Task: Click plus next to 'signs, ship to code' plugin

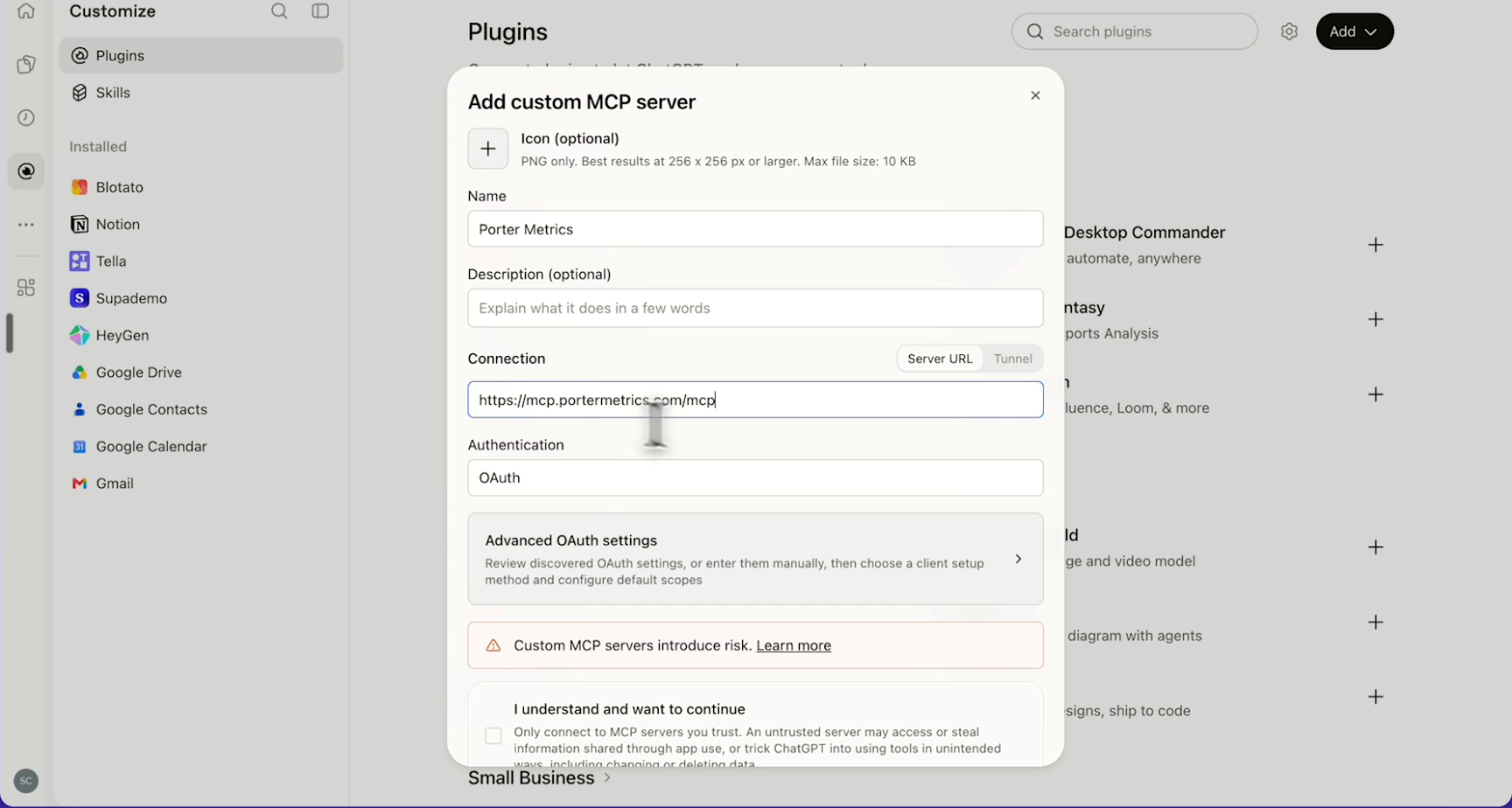Action: (x=1375, y=697)
